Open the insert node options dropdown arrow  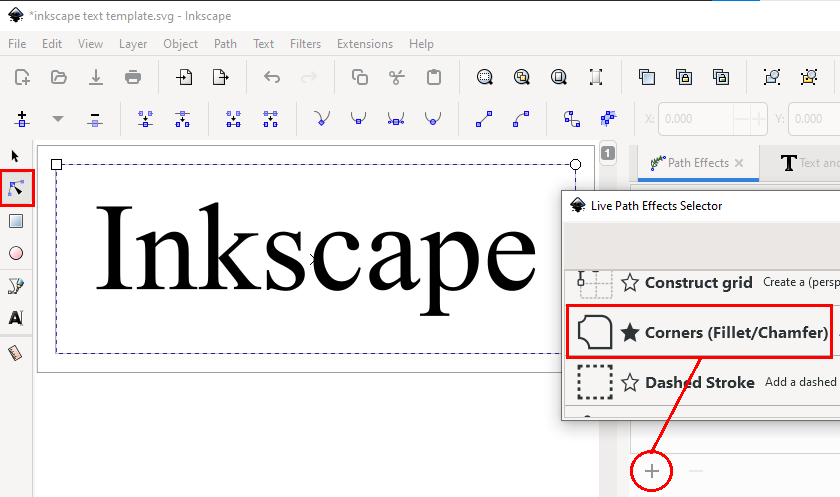pyautogui.click(x=58, y=119)
